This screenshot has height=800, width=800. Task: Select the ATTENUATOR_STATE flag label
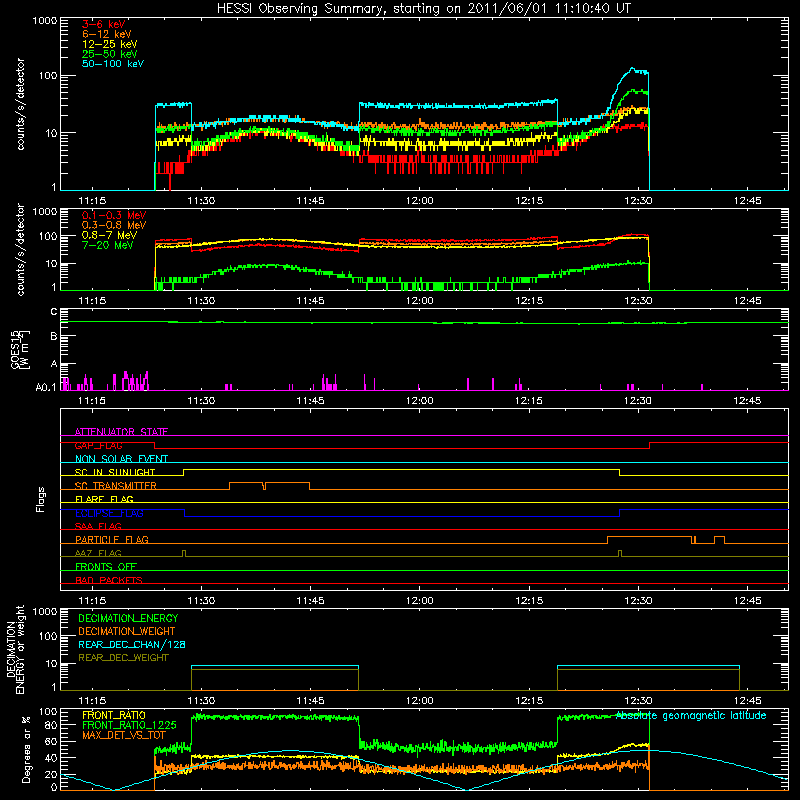(x=121, y=432)
